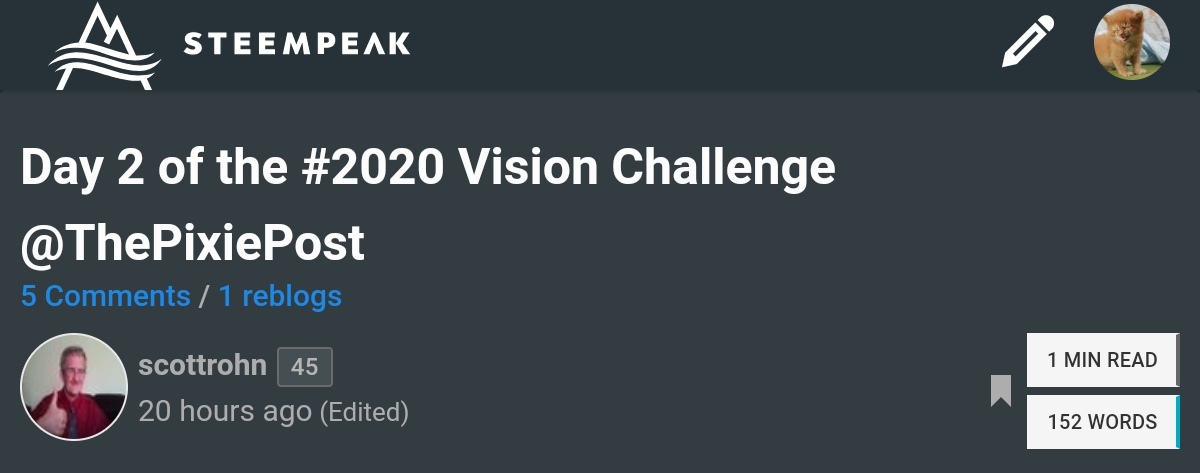
Task: Click gray accent strip on 1 MIN READ
Action: 1177,360
